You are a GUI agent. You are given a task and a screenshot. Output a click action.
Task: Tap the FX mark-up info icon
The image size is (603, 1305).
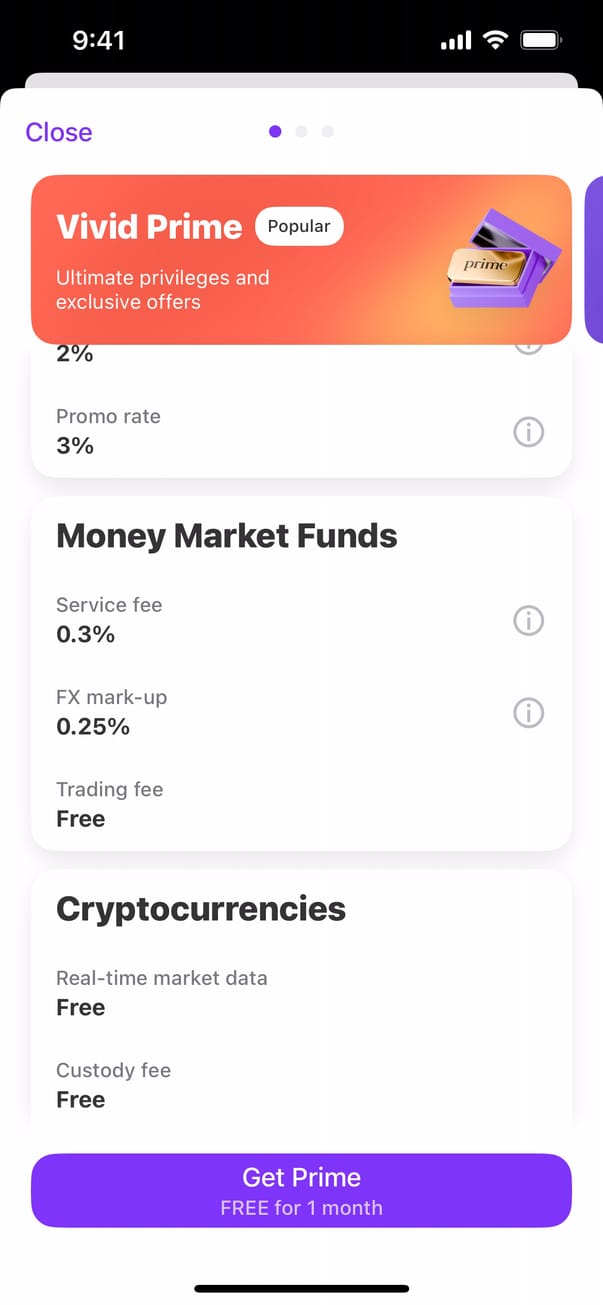[x=528, y=713]
